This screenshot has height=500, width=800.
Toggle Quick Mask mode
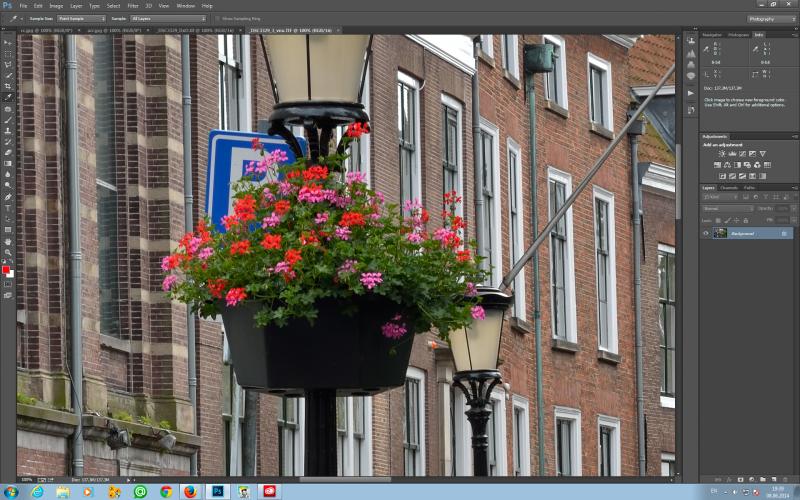(x=8, y=284)
